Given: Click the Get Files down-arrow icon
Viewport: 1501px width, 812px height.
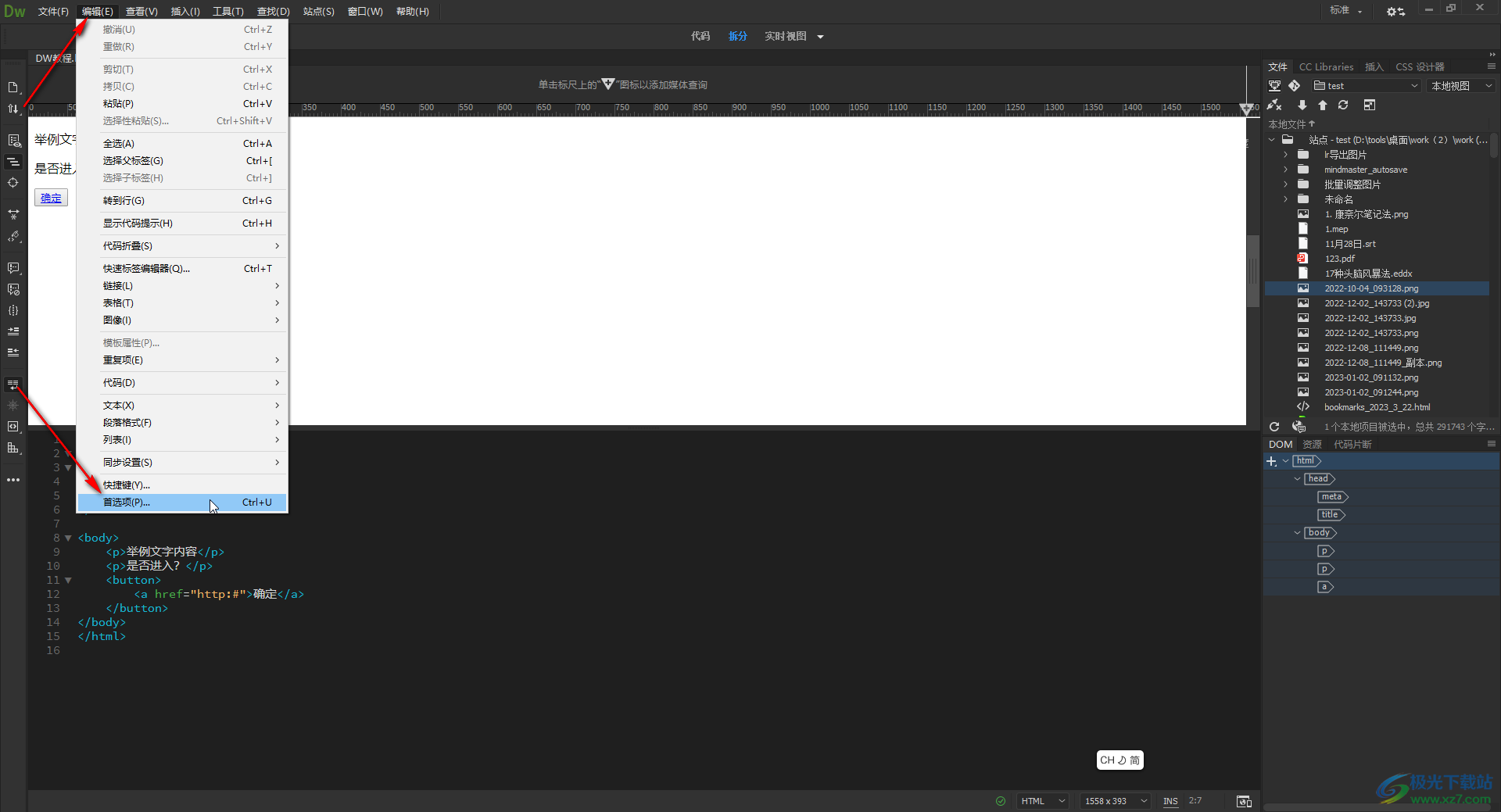Looking at the screenshot, I should click(x=1302, y=105).
